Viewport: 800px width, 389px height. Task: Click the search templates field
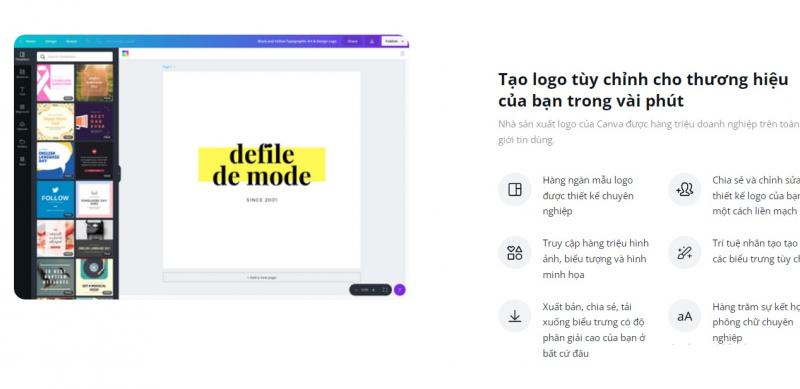[x=75, y=57]
